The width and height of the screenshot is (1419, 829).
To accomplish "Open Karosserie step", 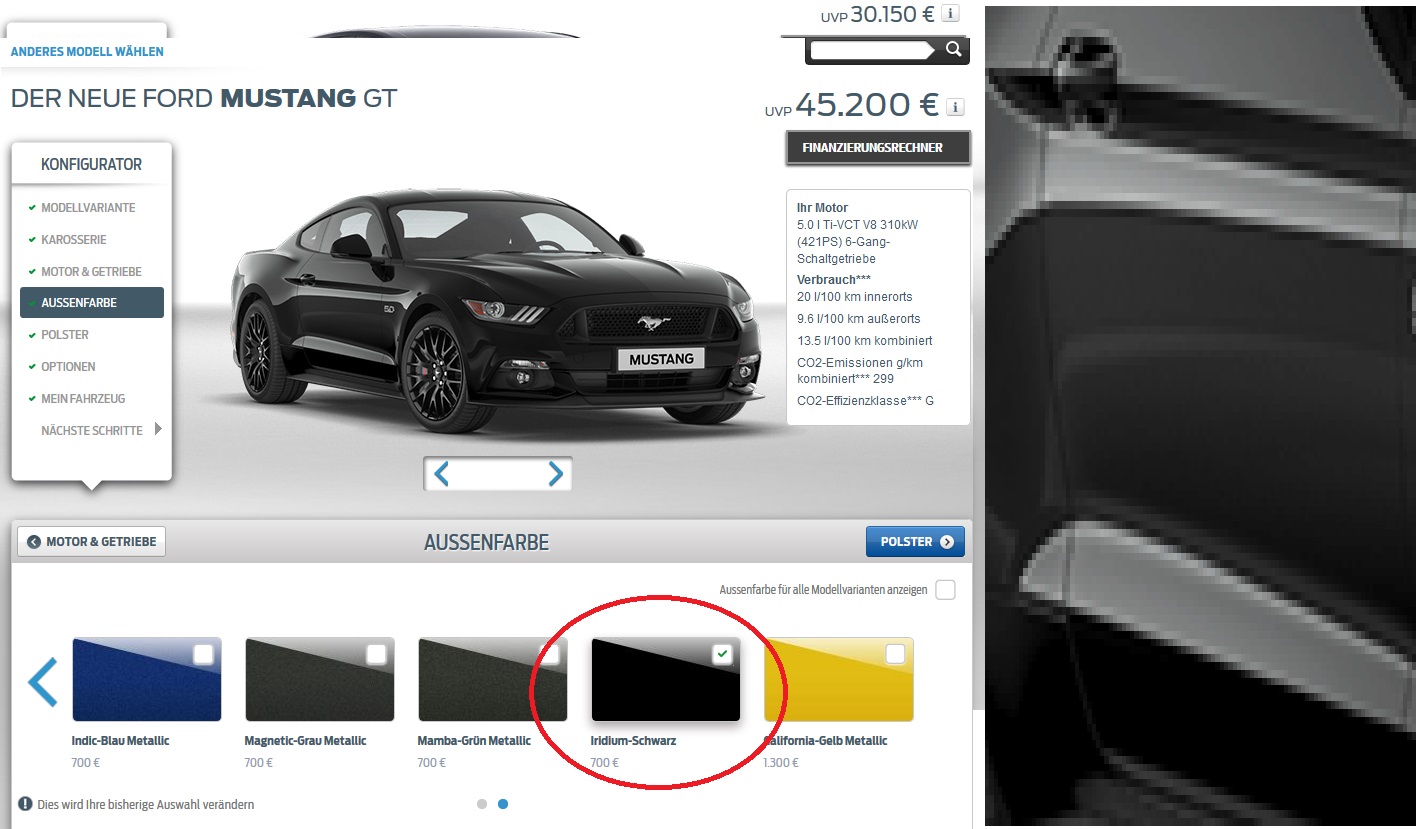I will pyautogui.click(x=74, y=240).
